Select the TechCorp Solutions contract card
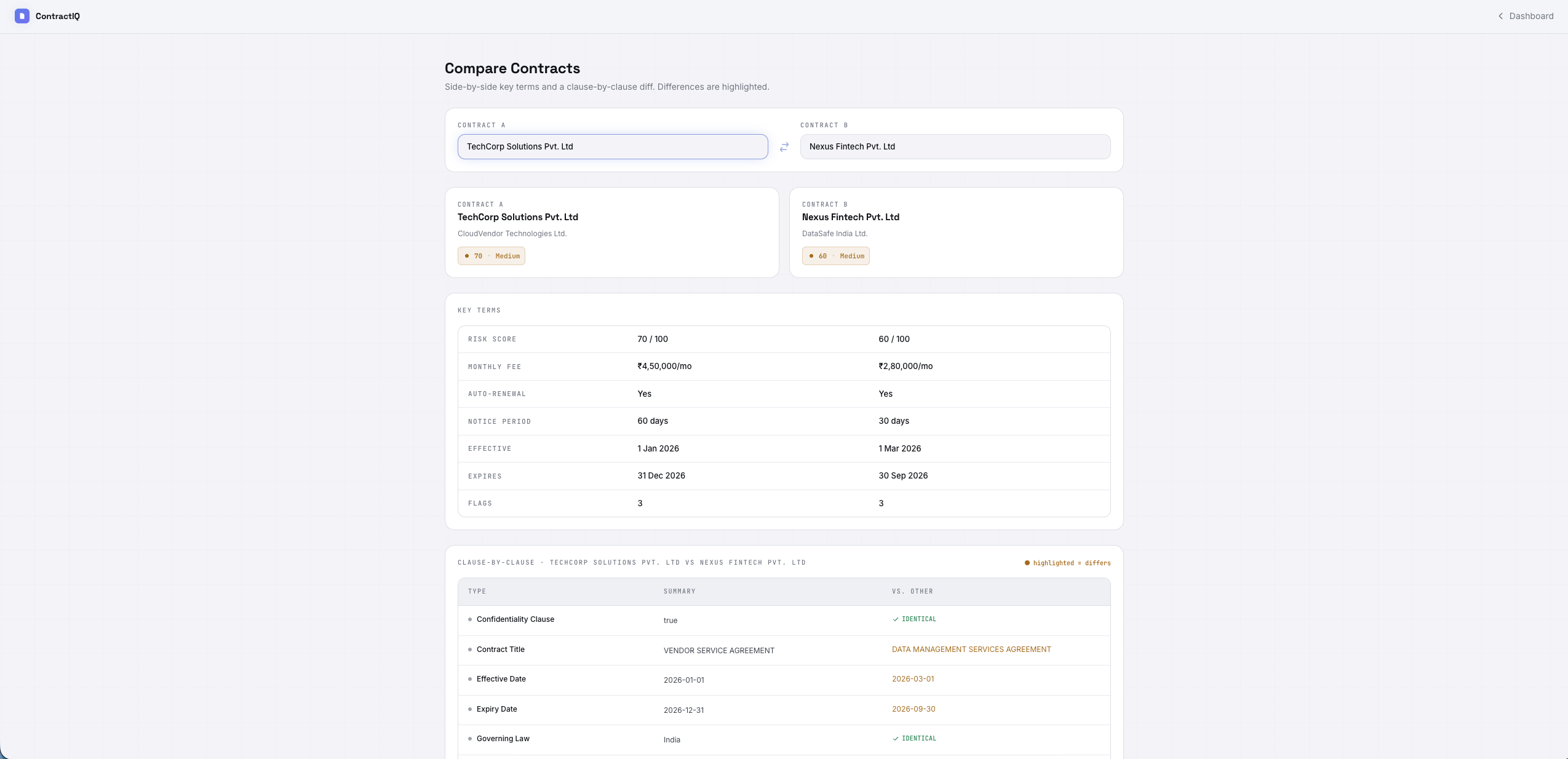 pos(612,232)
